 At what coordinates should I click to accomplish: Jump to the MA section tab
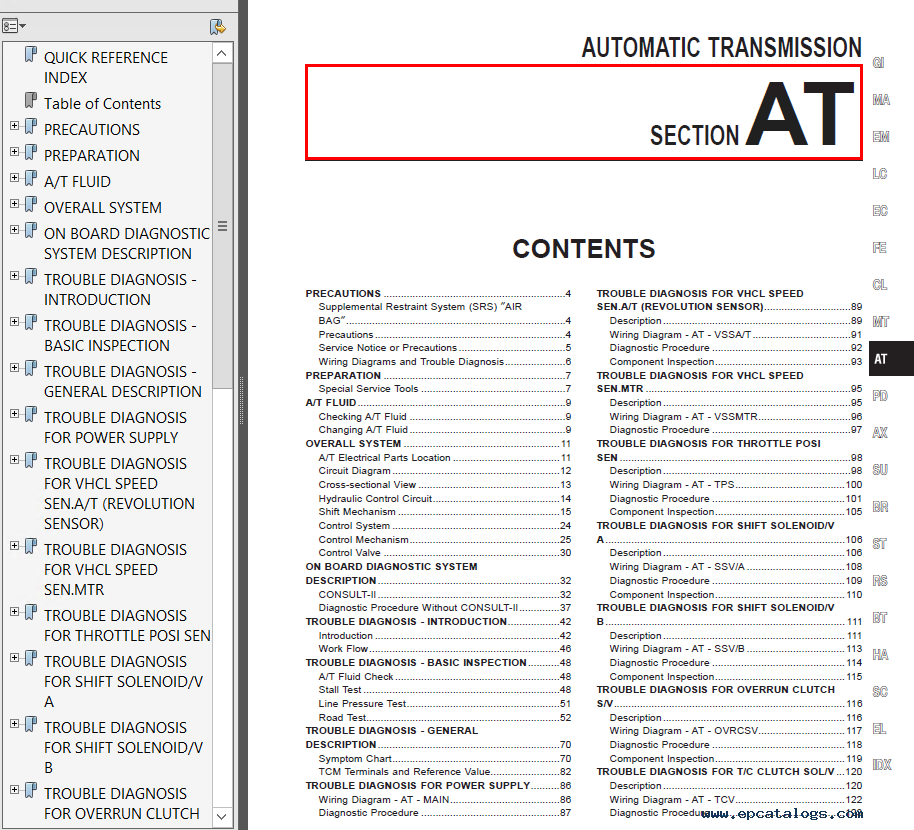pyautogui.click(x=881, y=100)
